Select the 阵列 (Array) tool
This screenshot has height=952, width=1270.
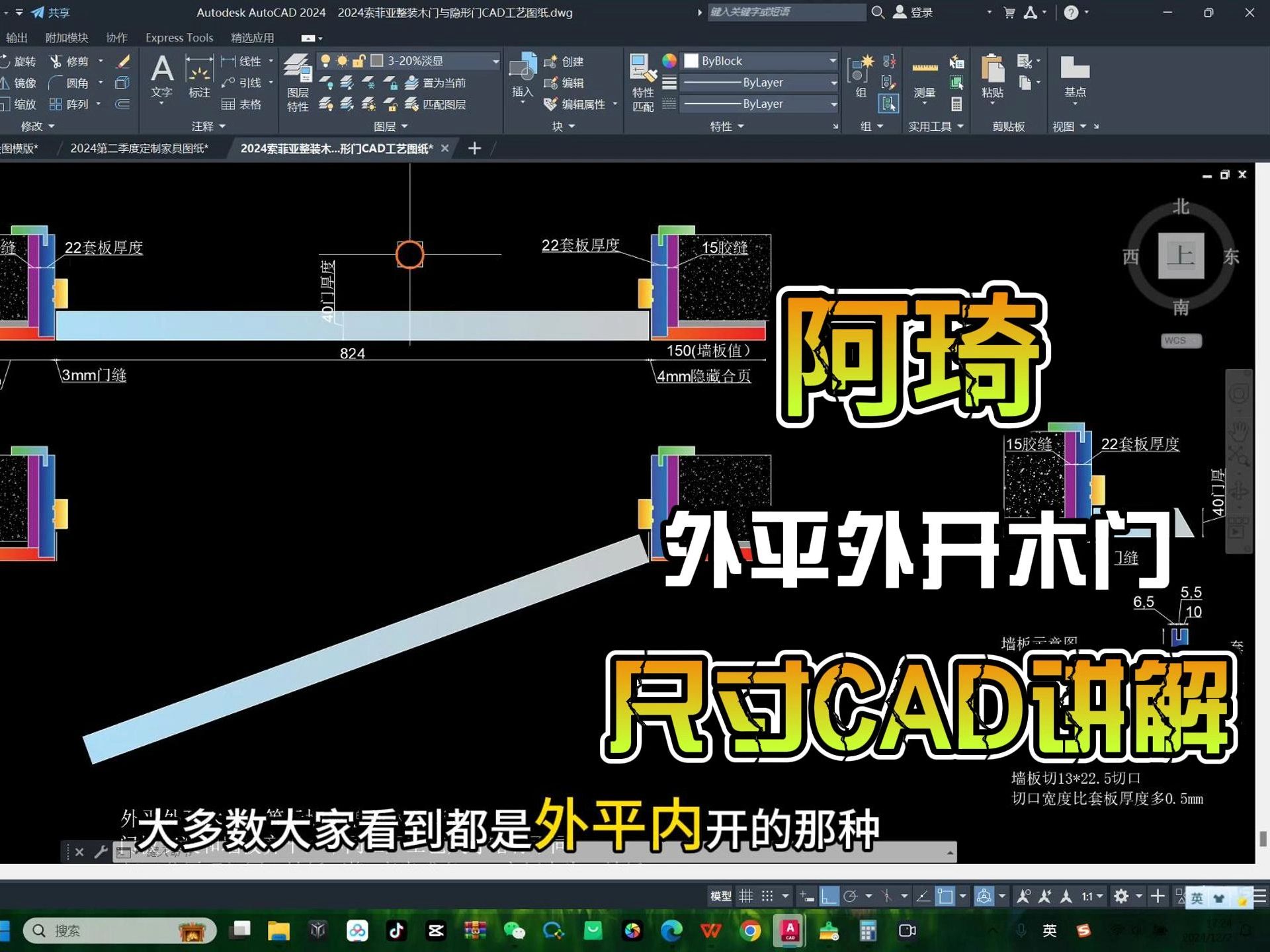[69, 104]
